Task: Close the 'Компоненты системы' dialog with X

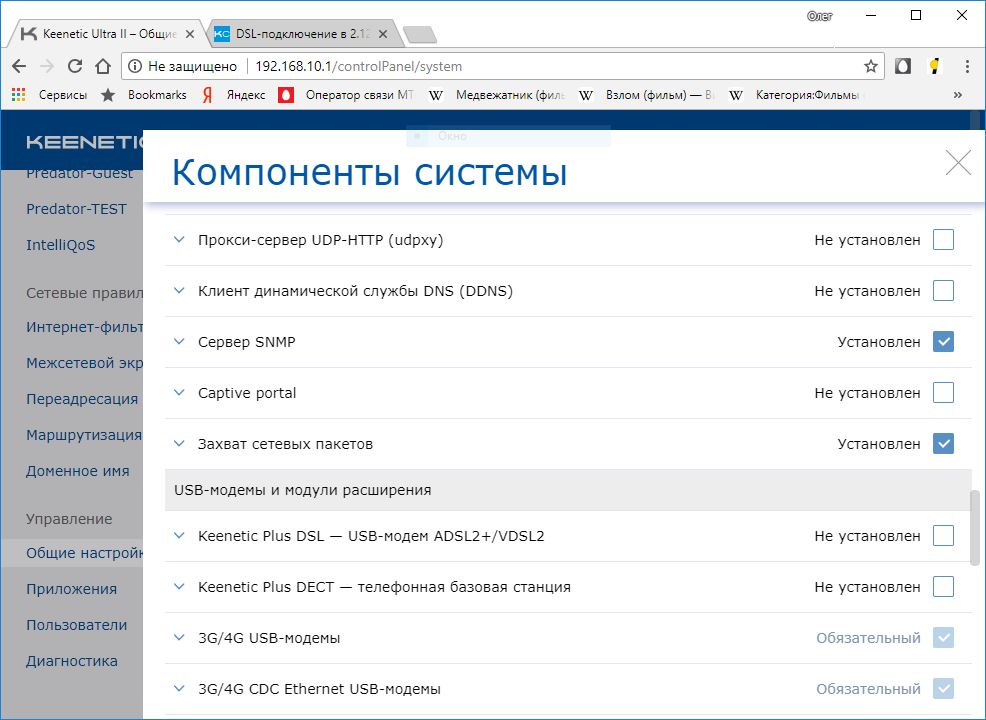Action: pos(958,163)
